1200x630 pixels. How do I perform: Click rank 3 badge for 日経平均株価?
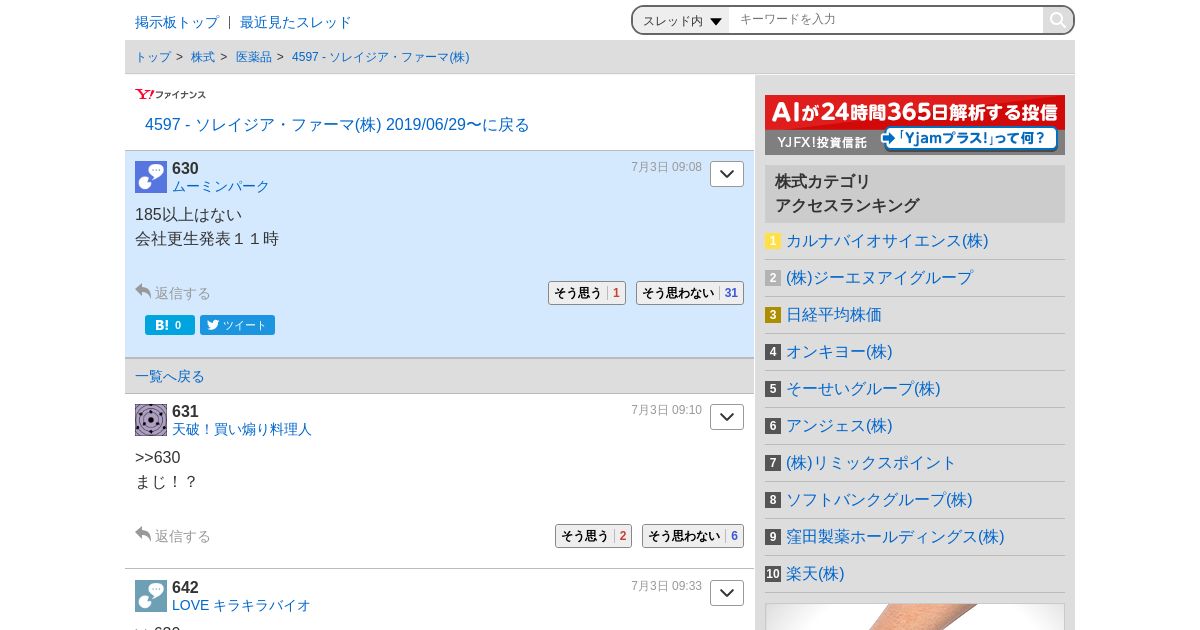click(x=773, y=315)
